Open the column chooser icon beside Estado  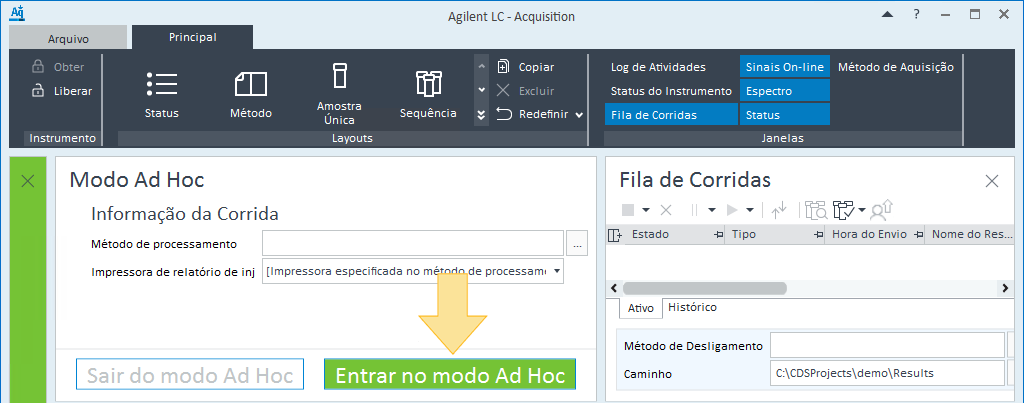[x=614, y=235]
